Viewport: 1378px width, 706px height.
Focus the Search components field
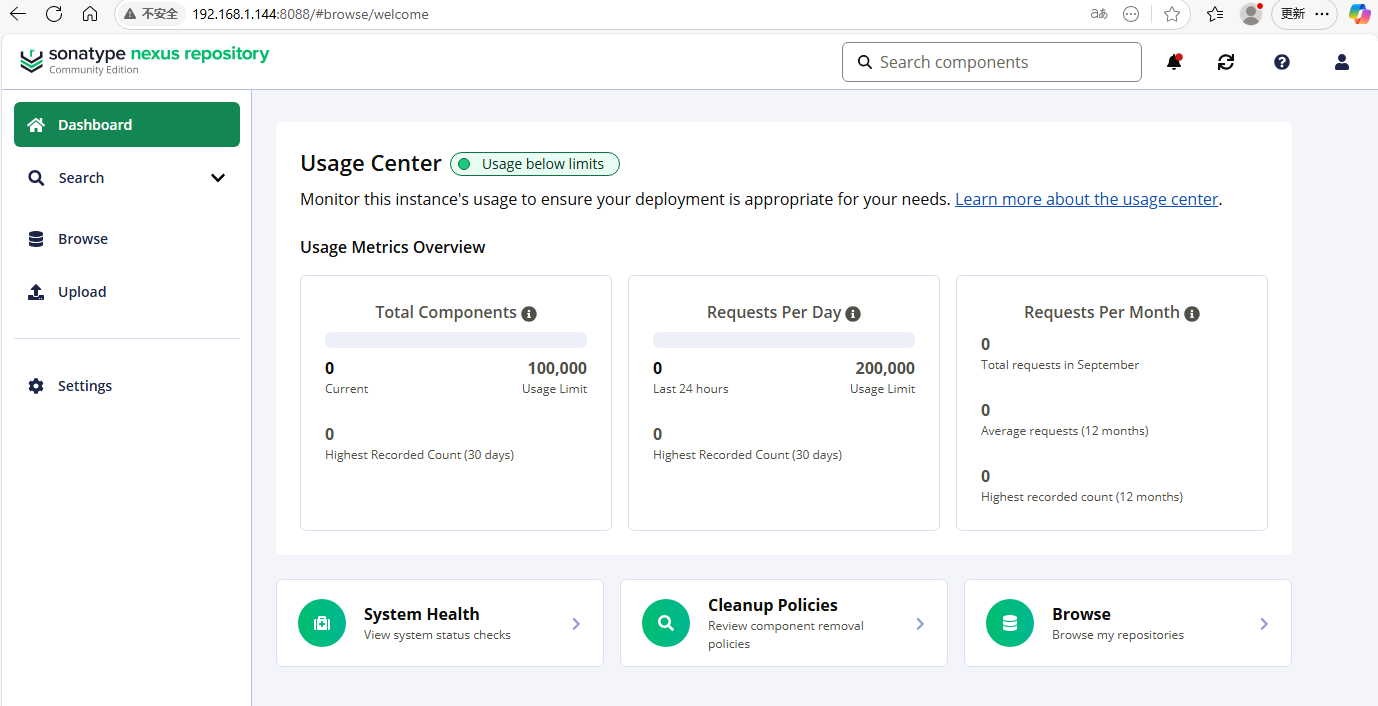992,62
